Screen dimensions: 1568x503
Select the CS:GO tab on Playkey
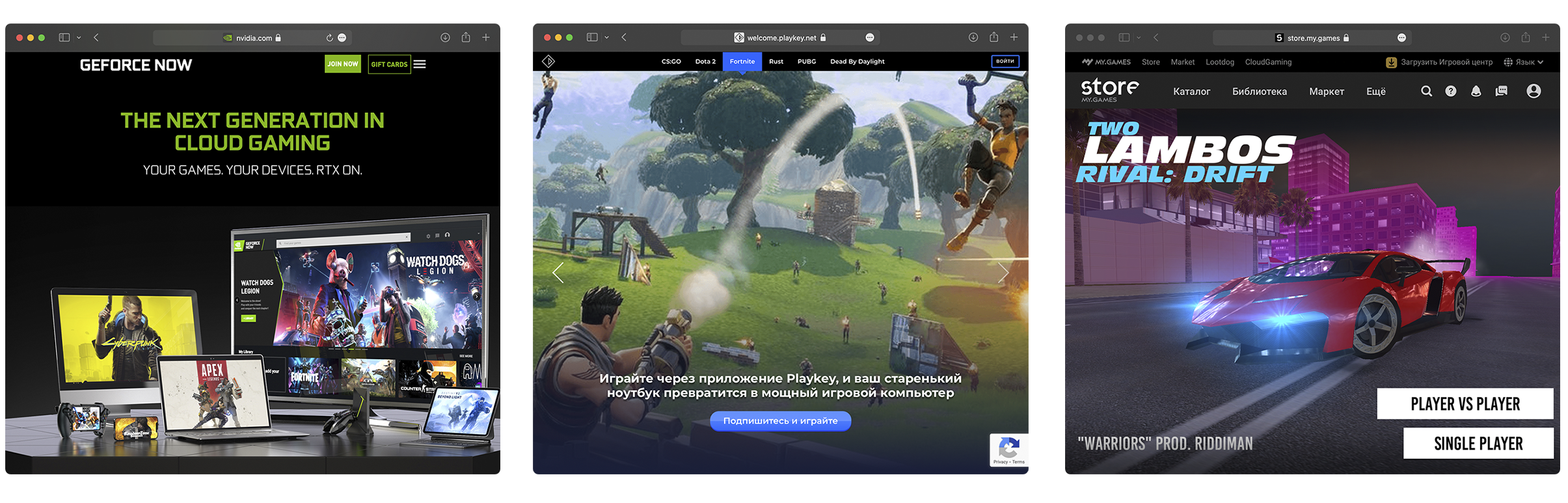pos(671,62)
